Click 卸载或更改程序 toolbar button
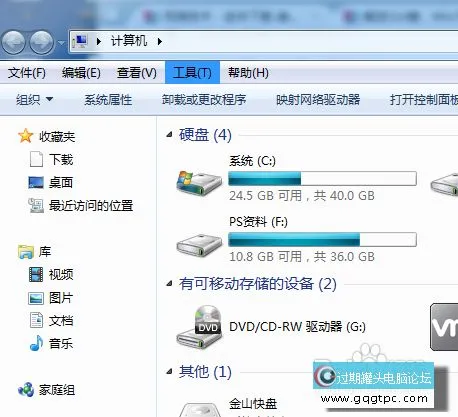Screen dimensions: 458x417 [x=204, y=99]
